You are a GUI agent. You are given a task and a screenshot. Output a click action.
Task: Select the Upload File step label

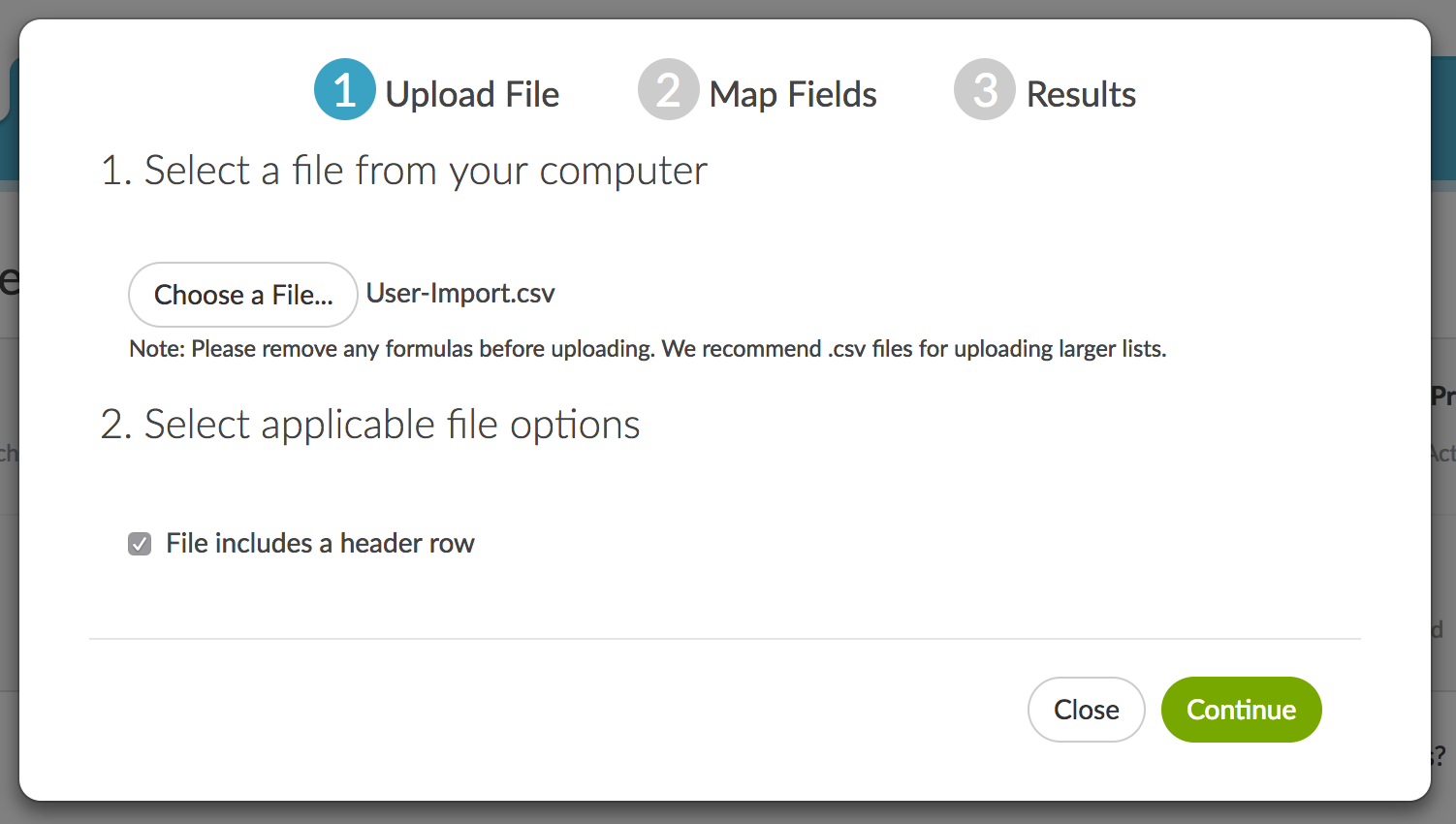click(472, 94)
